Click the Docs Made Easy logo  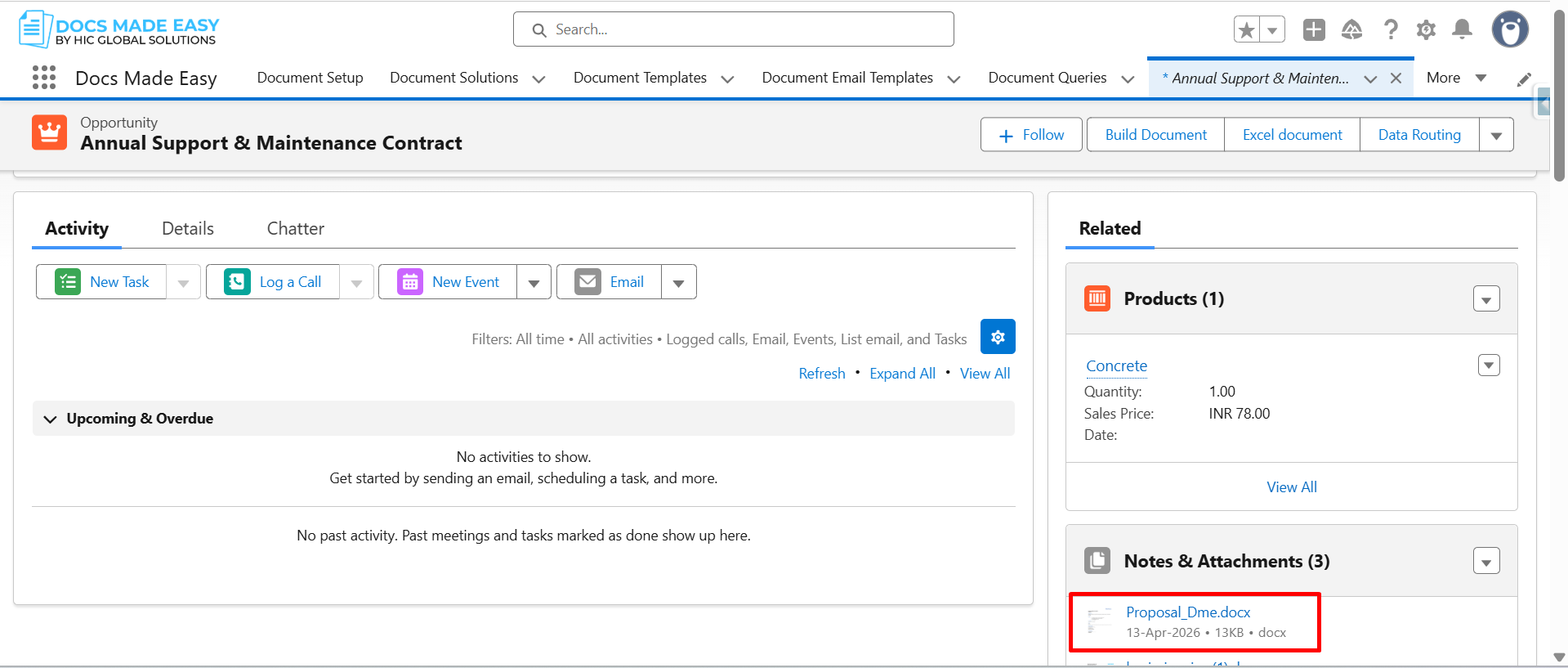tap(119, 29)
